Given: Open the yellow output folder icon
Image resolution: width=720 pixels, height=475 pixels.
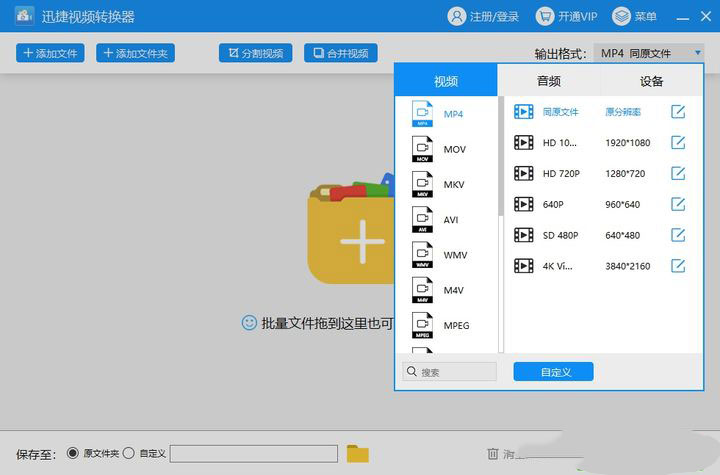Looking at the screenshot, I should 358,454.
